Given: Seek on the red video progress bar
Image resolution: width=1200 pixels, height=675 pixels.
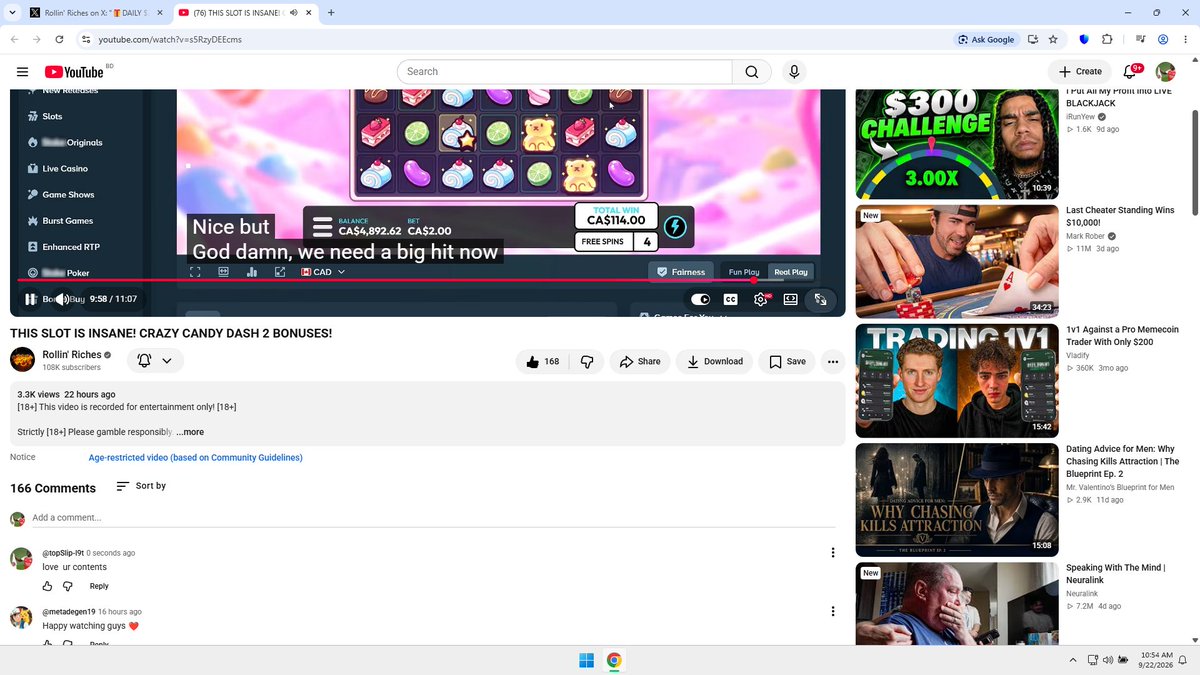Looking at the screenshot, I should (427, 280).
